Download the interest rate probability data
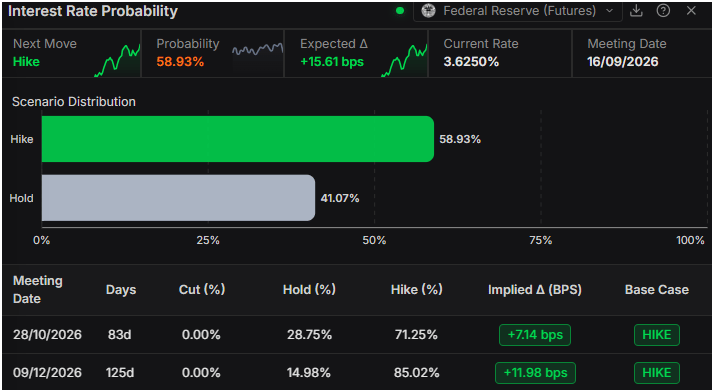The image size is (714, 392). click(636, 11)
